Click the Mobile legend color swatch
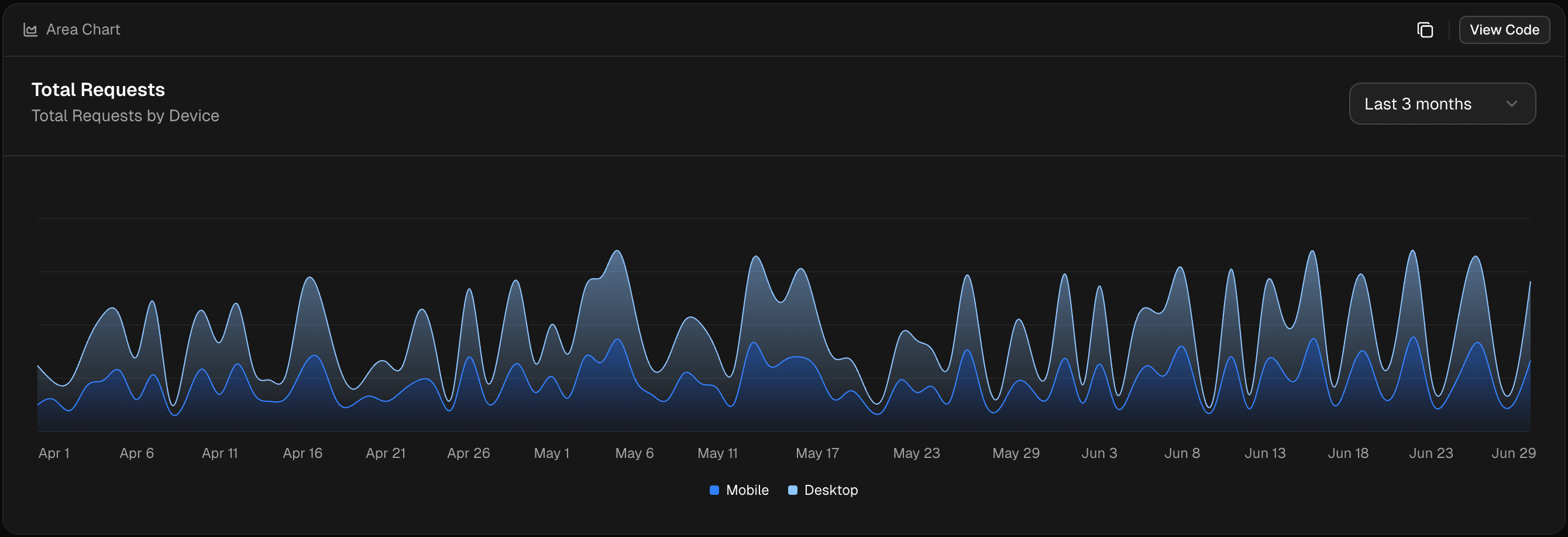The image size is (1568, 537). pyautogui.click(x=714, y=490)
